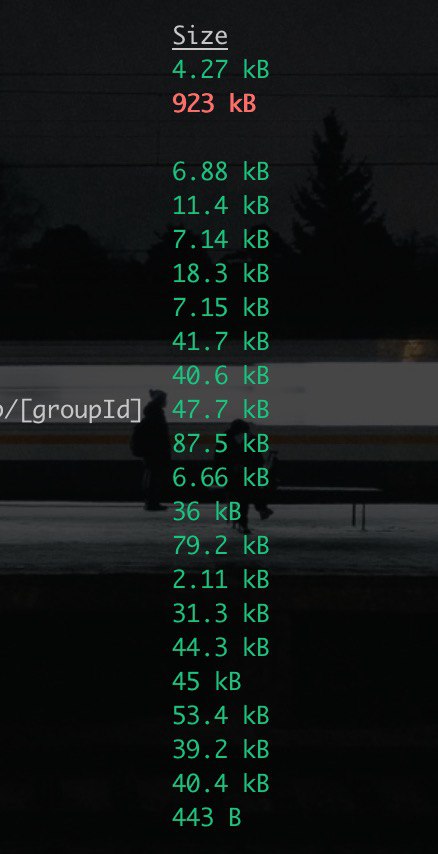The height and width of the screenshot is (854, 438).
Task: Select the 4.27 kB size entry
Action: pos(221,70)
